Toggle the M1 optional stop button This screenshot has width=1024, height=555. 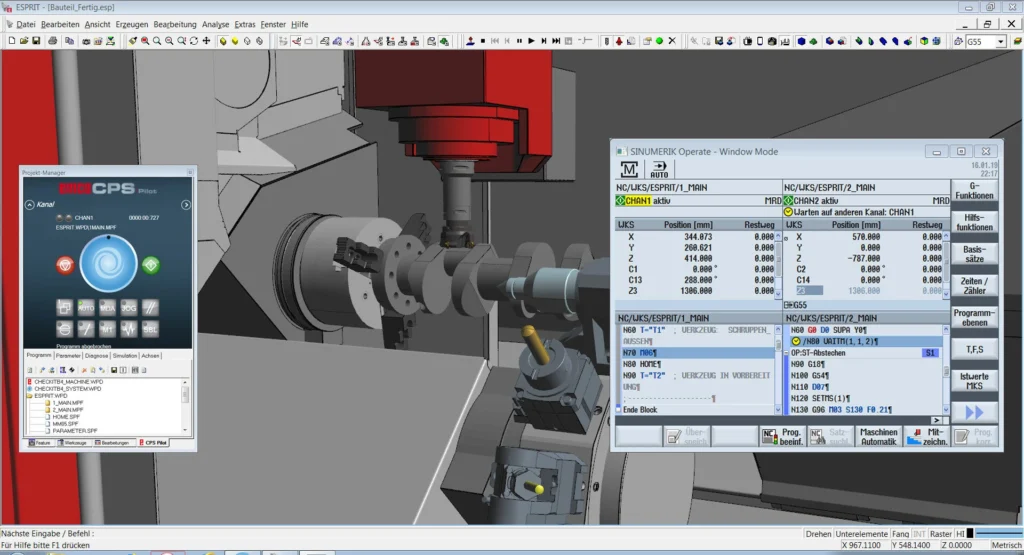[x=106, y=330]
